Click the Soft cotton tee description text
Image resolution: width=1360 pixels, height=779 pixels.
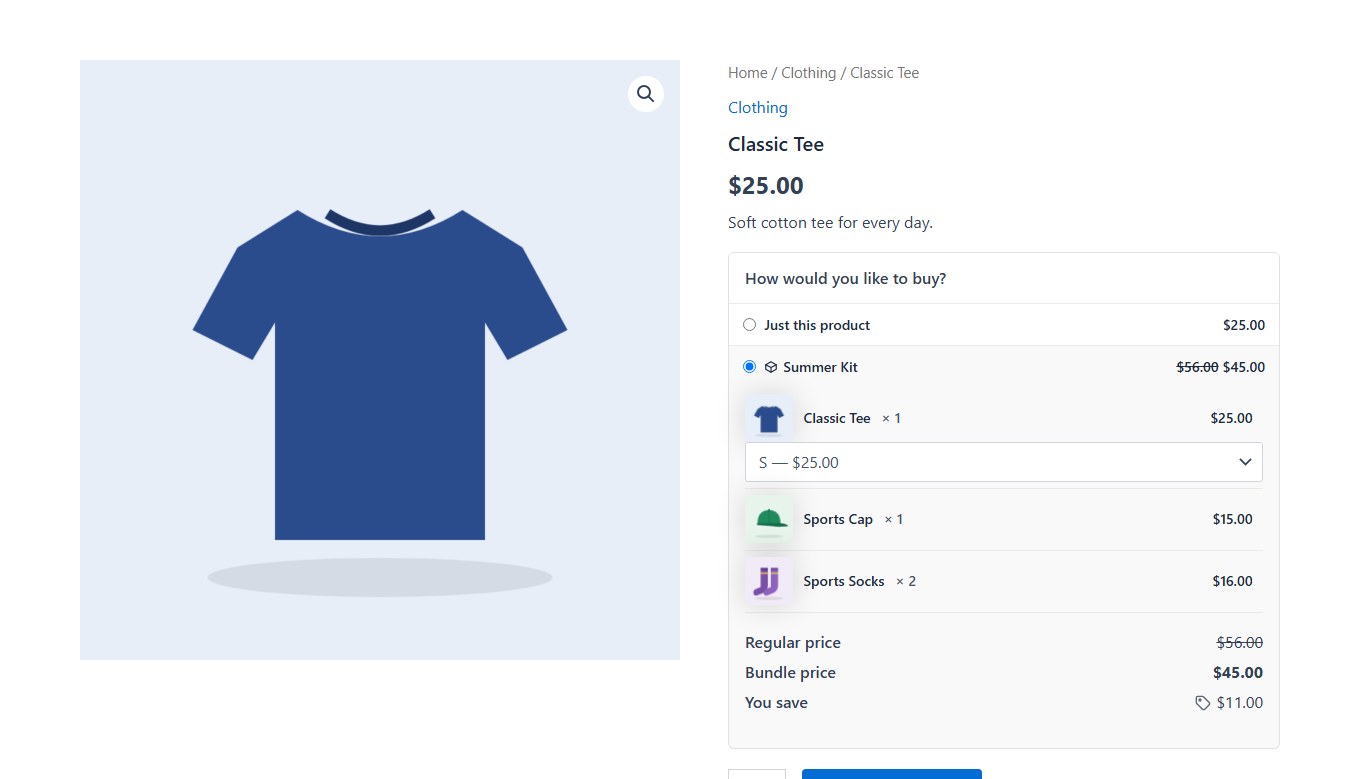pos(830,223)
